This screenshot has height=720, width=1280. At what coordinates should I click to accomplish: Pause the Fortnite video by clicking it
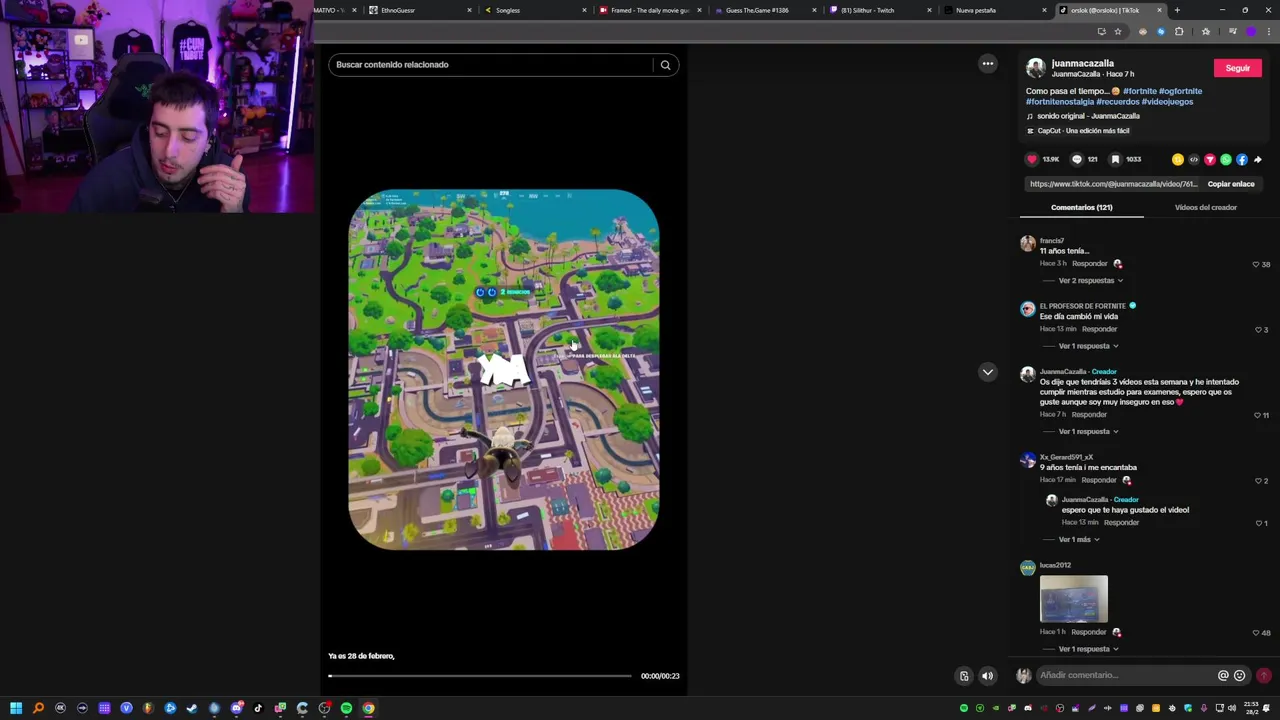click(504, 370)
